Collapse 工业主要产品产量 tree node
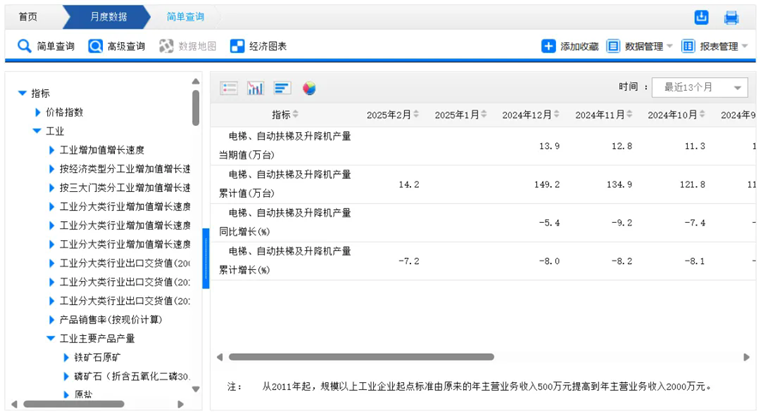 51,338
